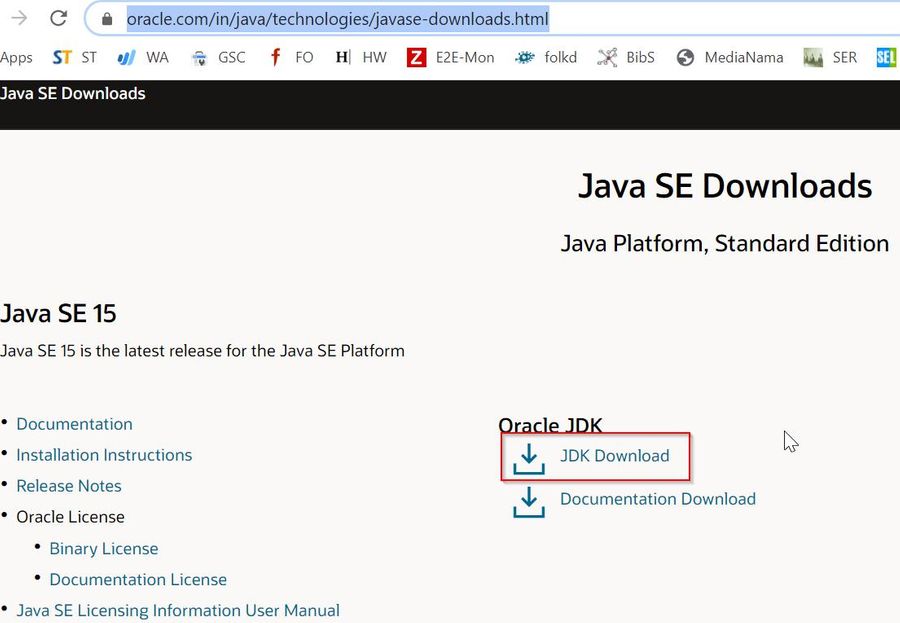Click the browser forward arrow
900x623 pixels.
[19, 18]
